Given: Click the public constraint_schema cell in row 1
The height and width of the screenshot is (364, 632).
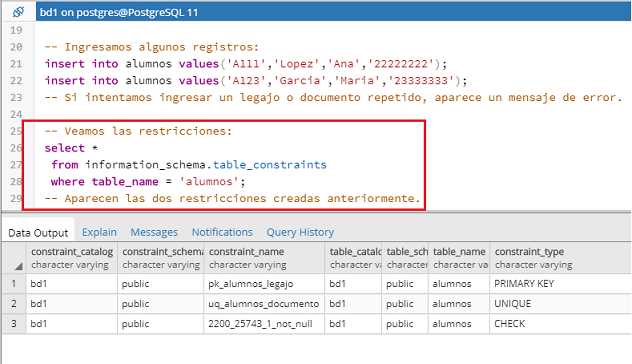Looking at the screenshot, I should 161,284.
